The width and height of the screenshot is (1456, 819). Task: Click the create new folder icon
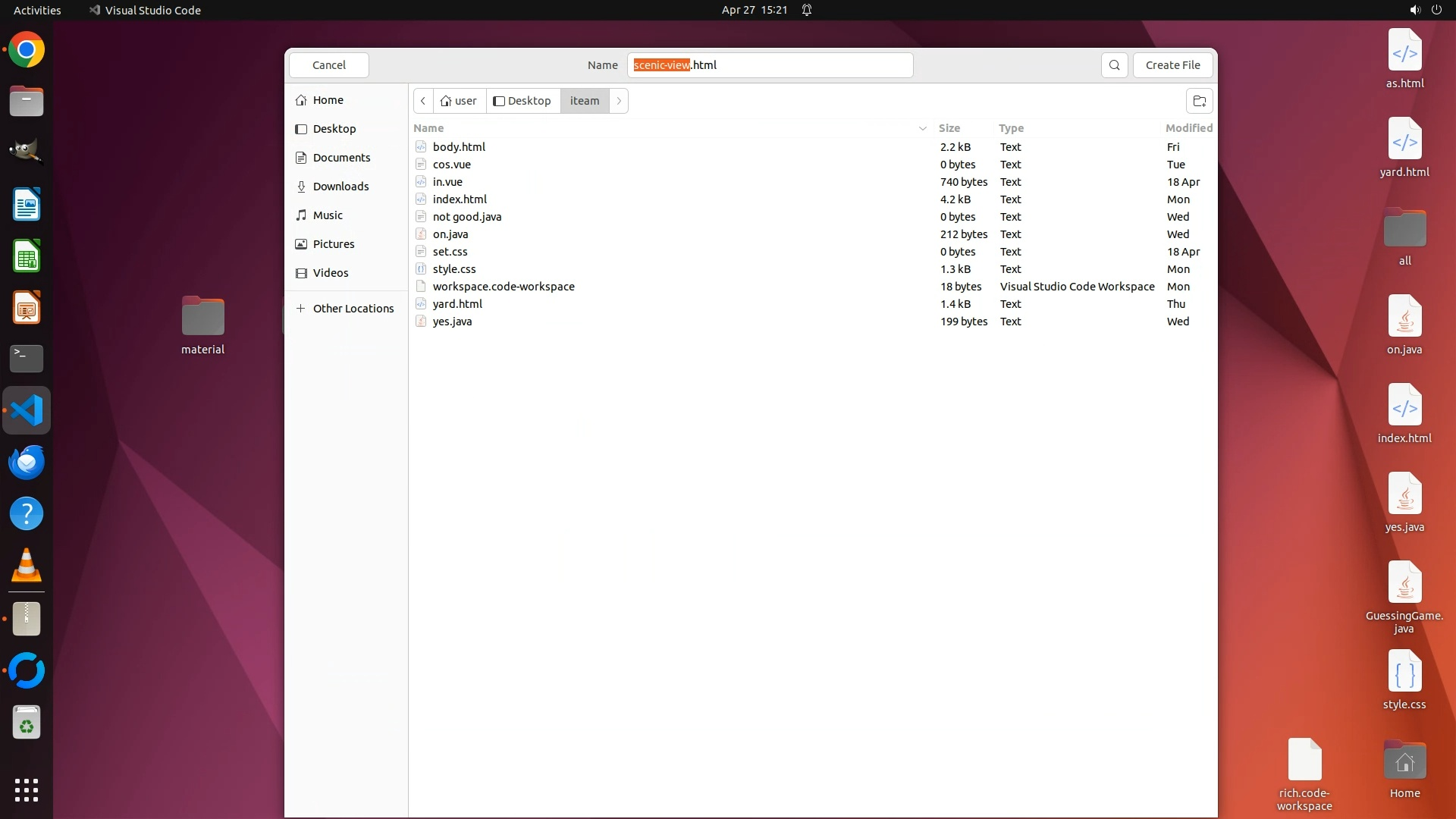[1199, 101]
